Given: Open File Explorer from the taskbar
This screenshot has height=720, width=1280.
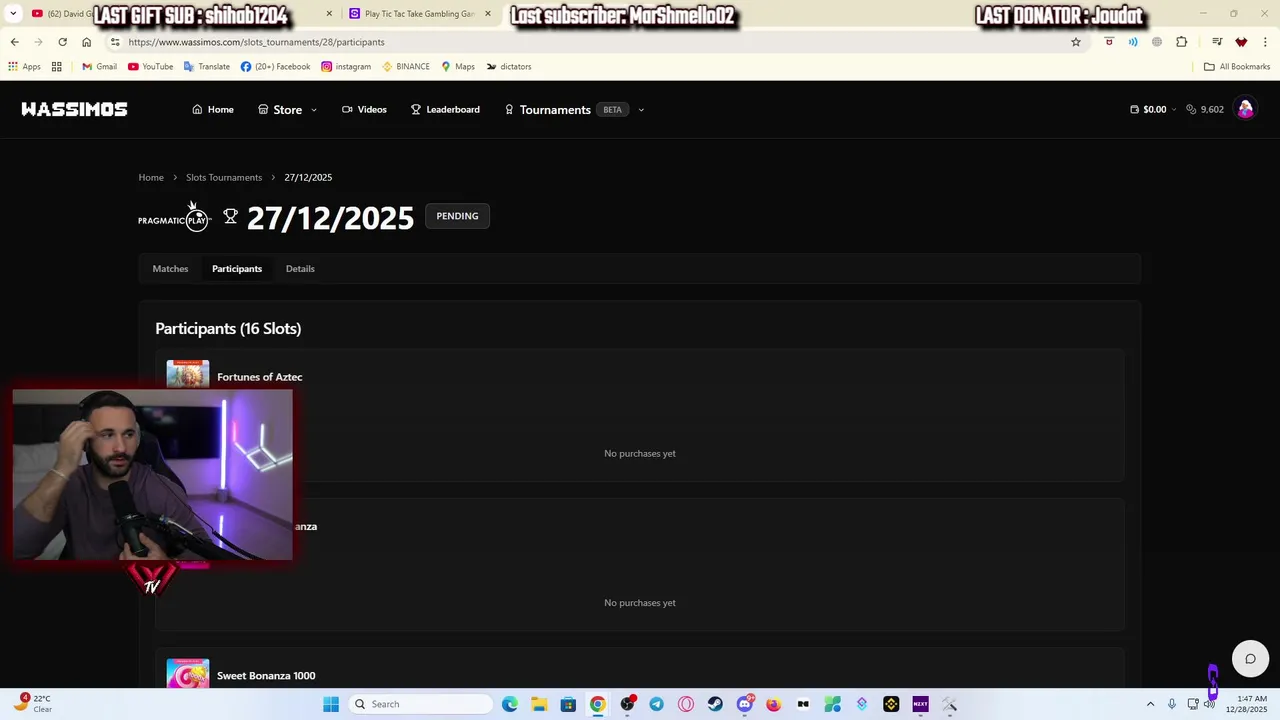Looking at the screenshot, I should pyautogui.click(x=539, y=704).
